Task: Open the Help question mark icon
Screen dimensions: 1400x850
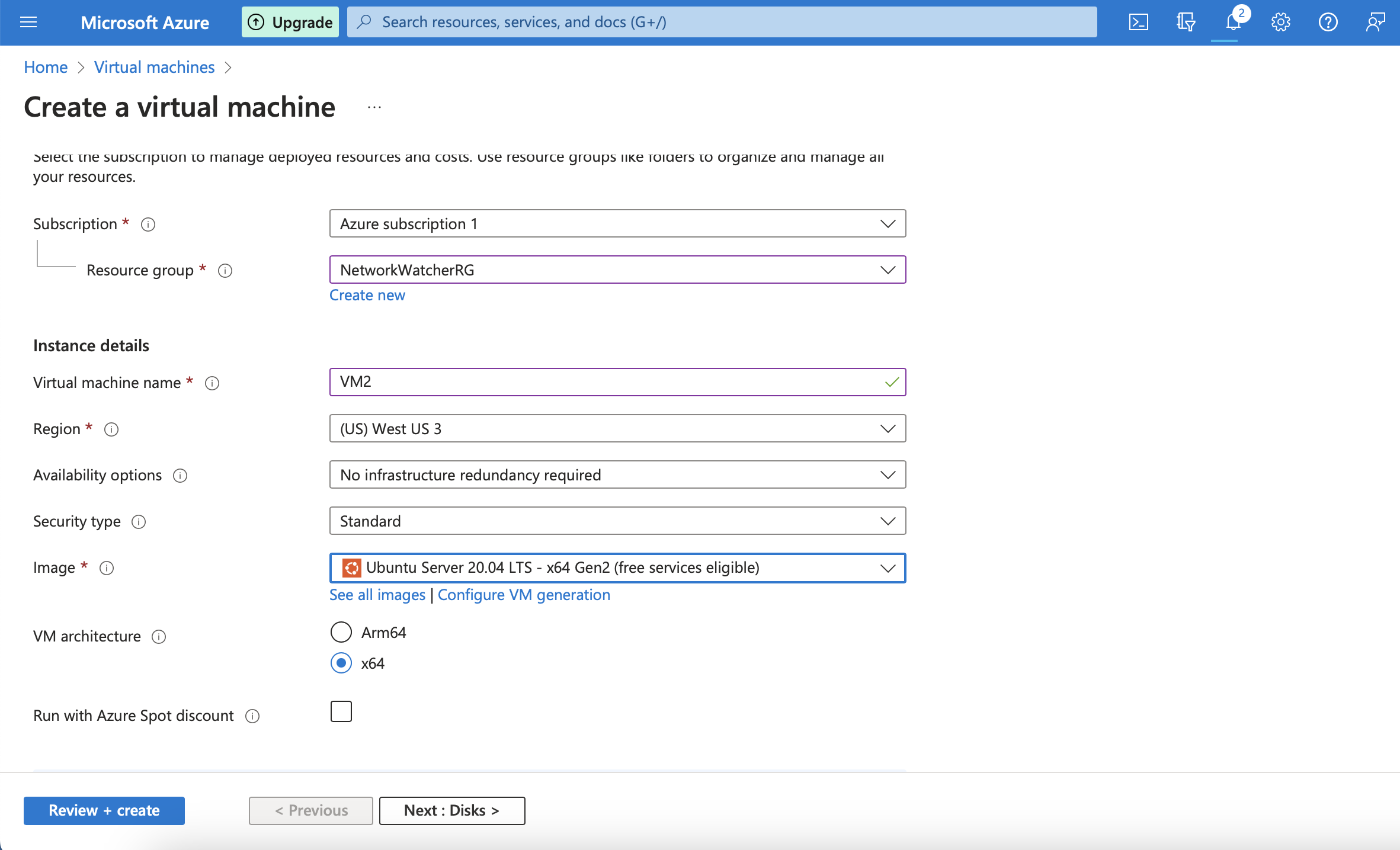Action: click(1328, 23)
